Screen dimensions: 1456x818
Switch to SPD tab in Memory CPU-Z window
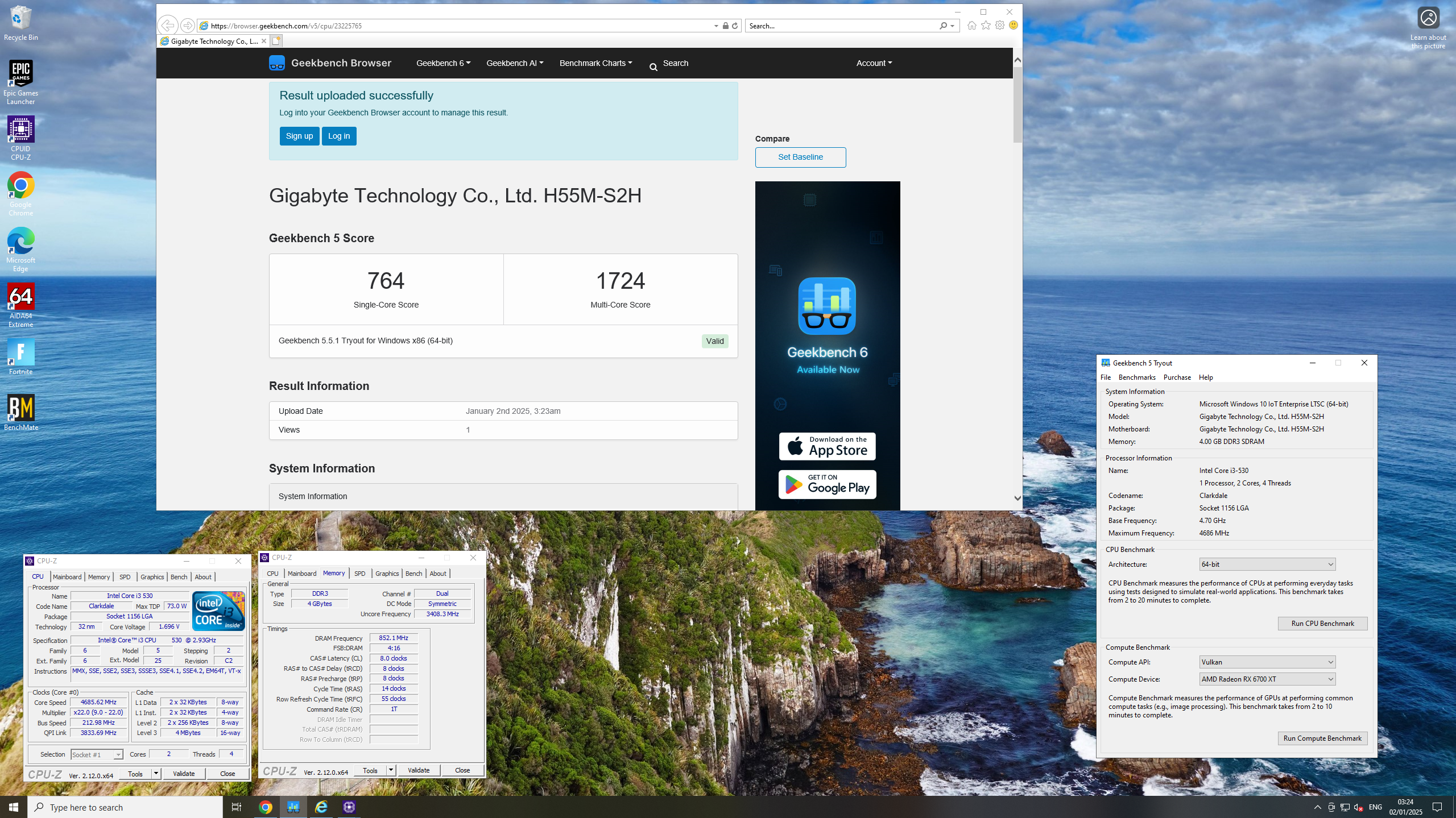click(x=360, y=574)
